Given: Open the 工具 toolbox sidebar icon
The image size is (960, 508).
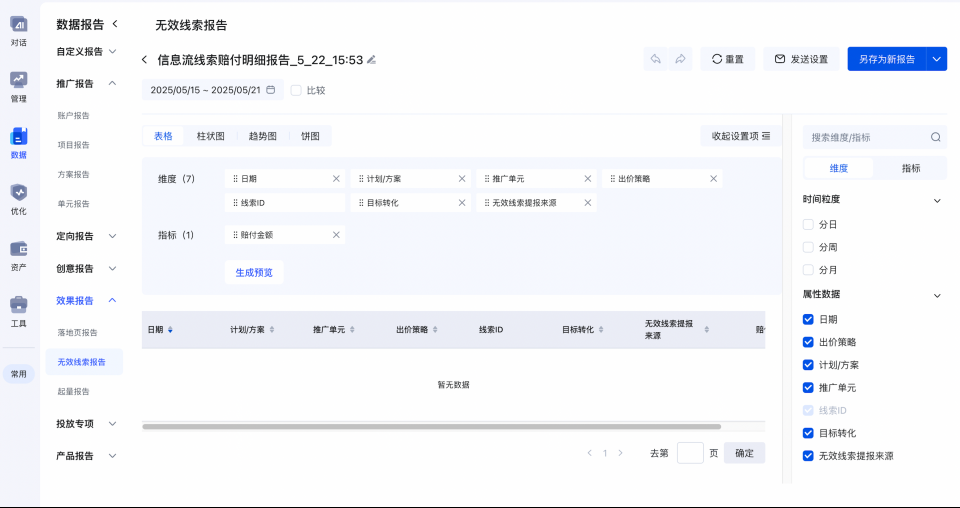Looking at the screenshot, I should (18, 305).
